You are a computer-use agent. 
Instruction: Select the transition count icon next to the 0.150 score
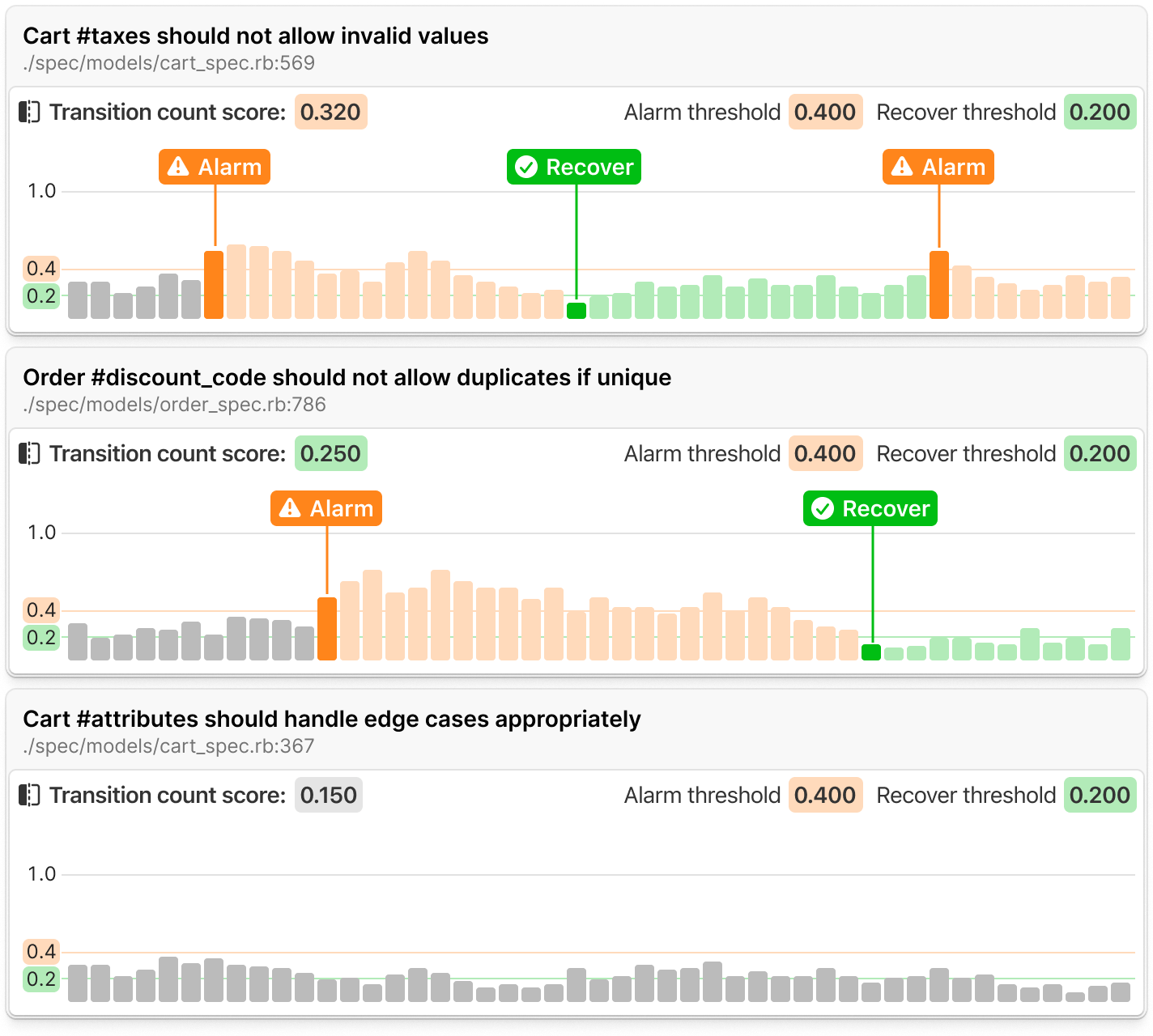(28, 795)
